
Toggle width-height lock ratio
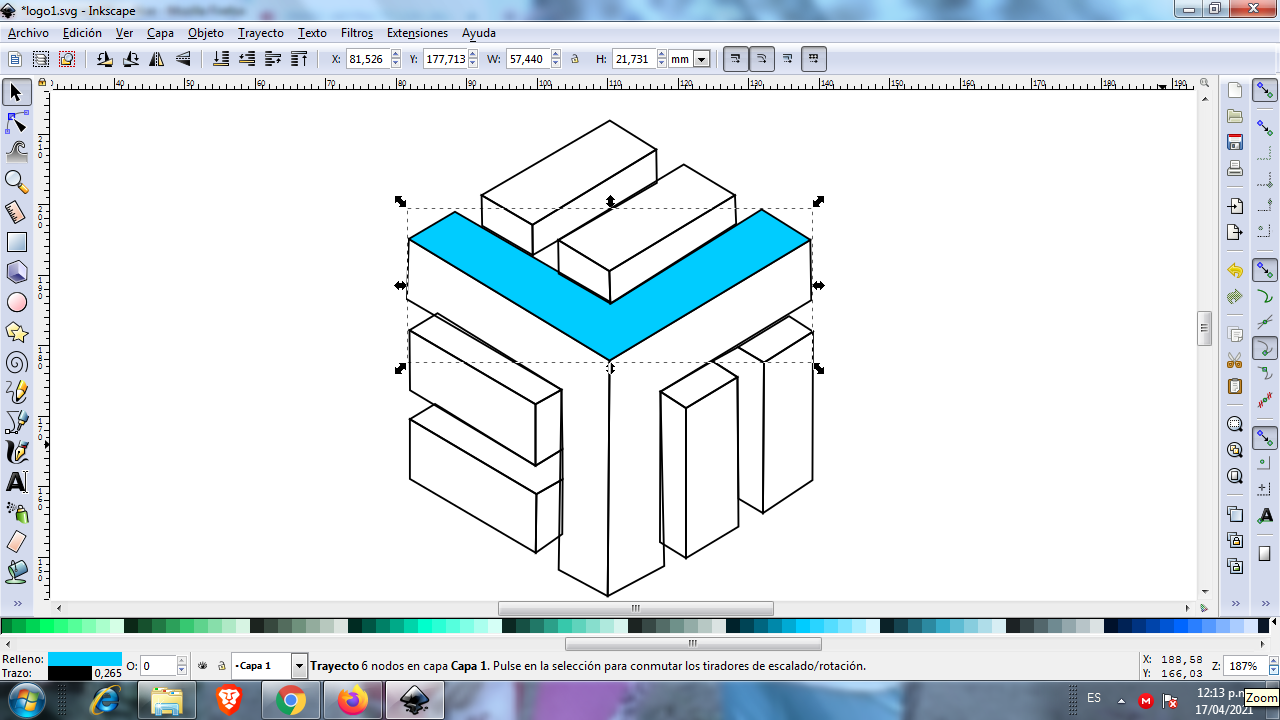(575, 59)
